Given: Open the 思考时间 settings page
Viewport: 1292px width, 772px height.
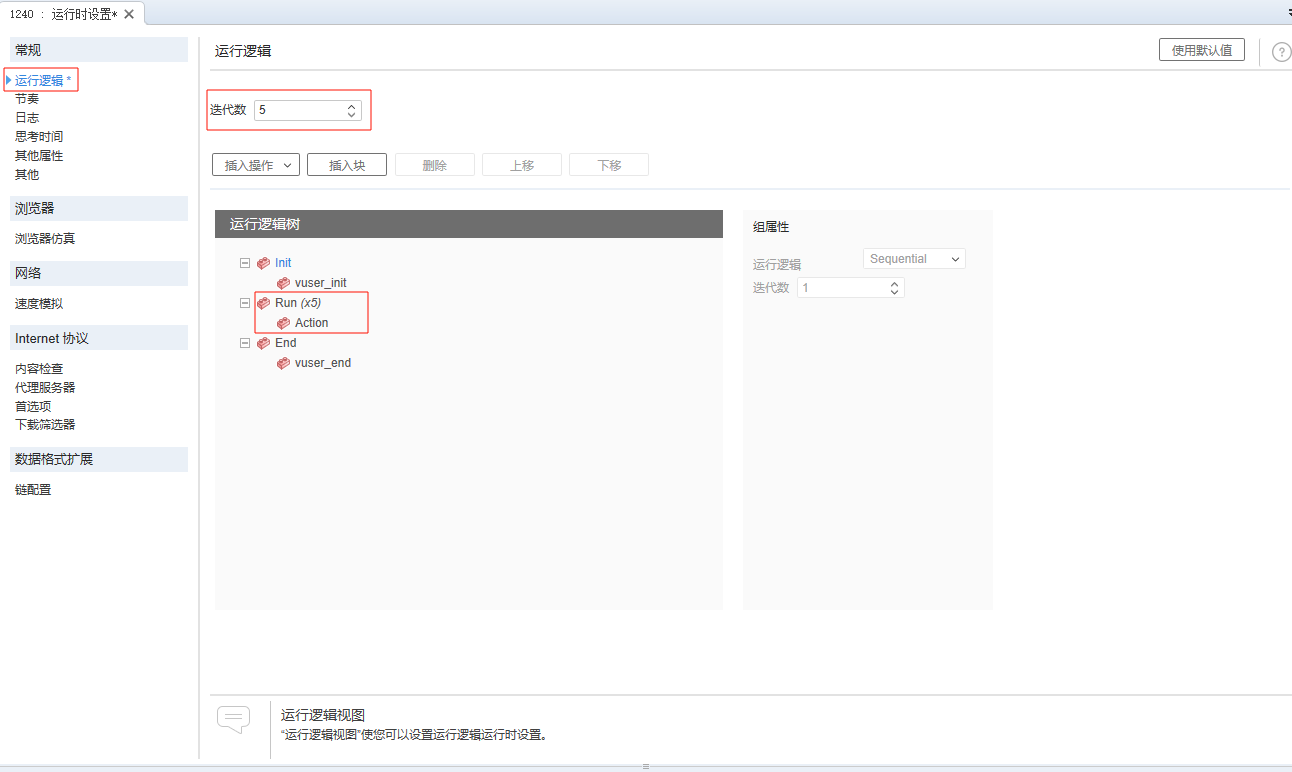Looking at the screenshot, I should (39, 137).
